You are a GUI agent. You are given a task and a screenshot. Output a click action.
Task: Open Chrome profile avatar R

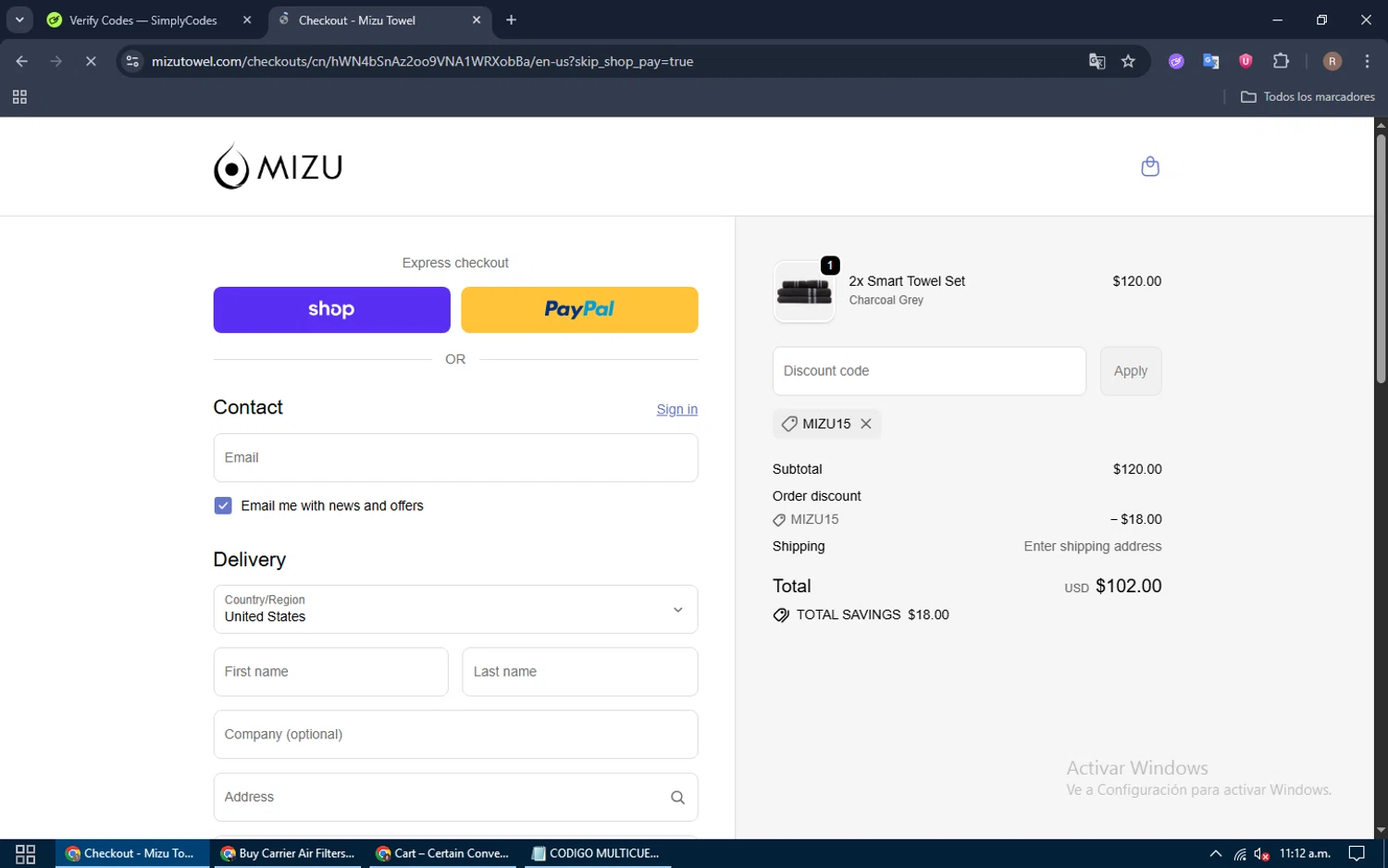coord(1332,61)
